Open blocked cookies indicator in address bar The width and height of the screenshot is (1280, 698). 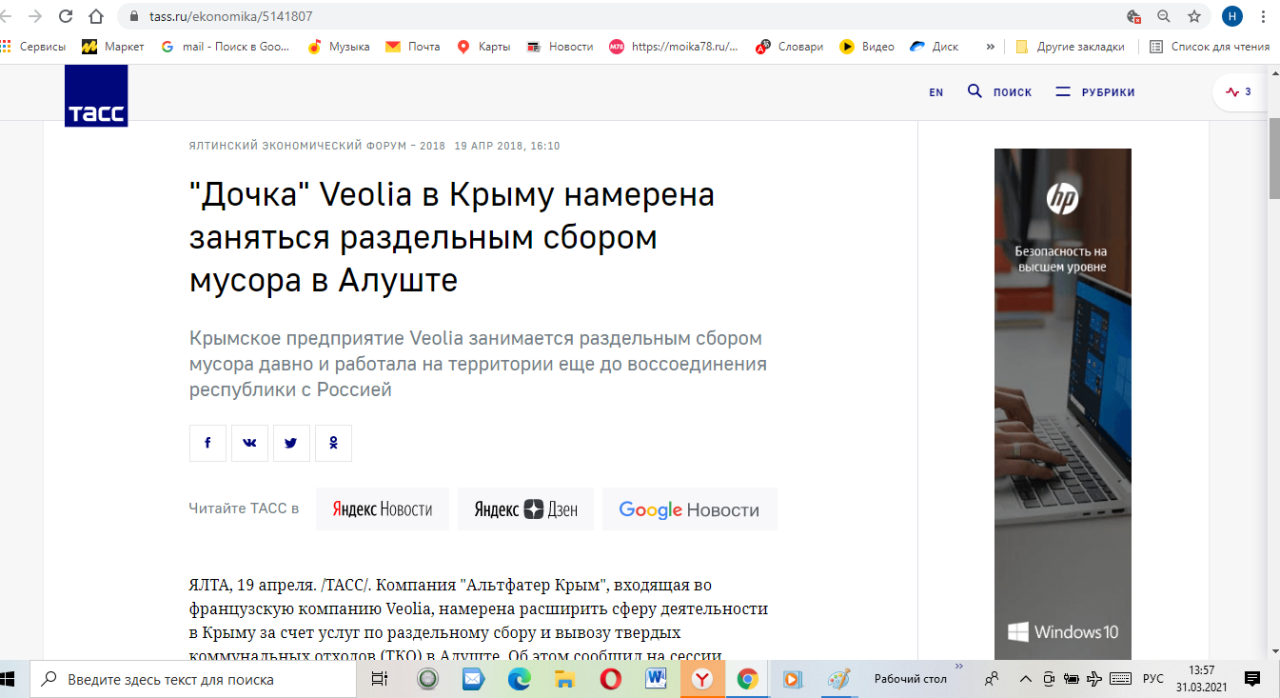(1133, 17)
